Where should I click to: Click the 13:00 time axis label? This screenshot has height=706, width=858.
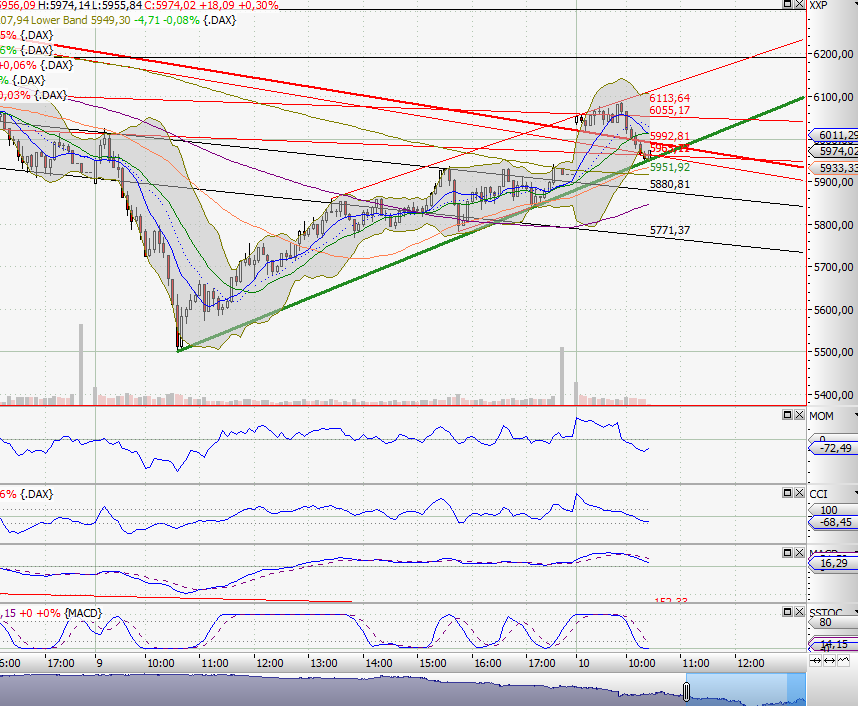coord(324,663)
